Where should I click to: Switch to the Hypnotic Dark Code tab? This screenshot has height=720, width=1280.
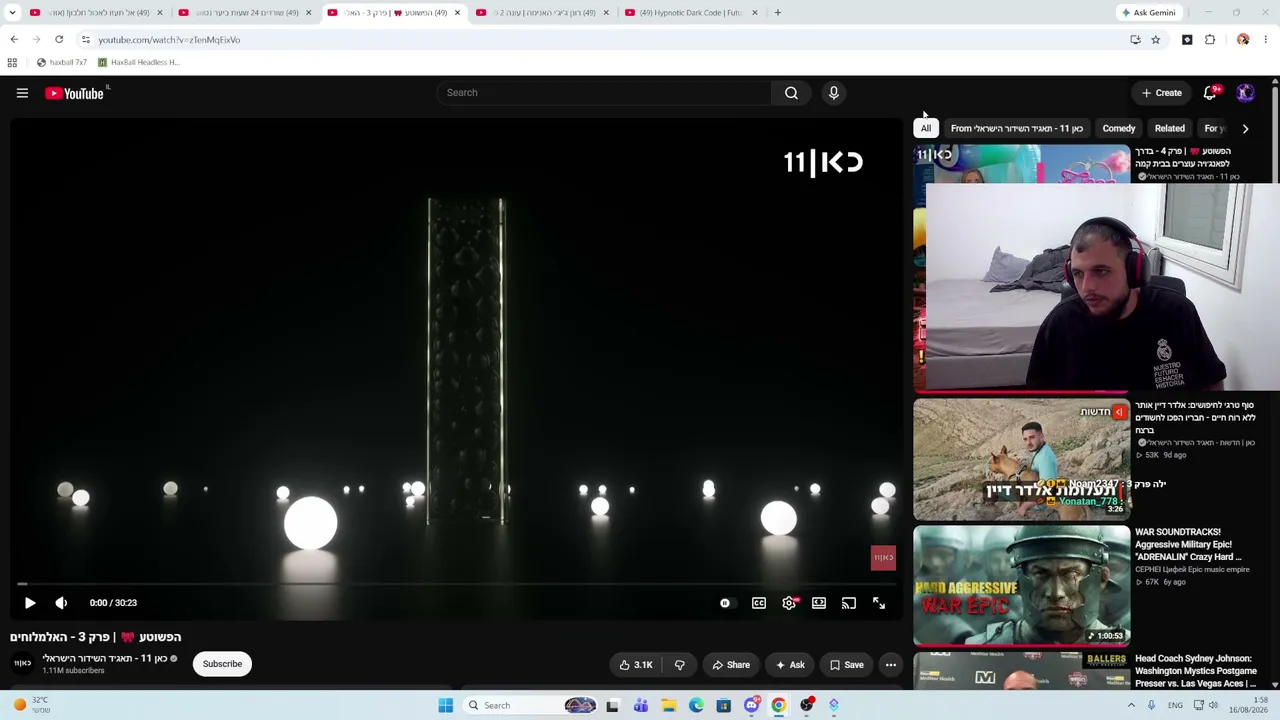(691, 13)
